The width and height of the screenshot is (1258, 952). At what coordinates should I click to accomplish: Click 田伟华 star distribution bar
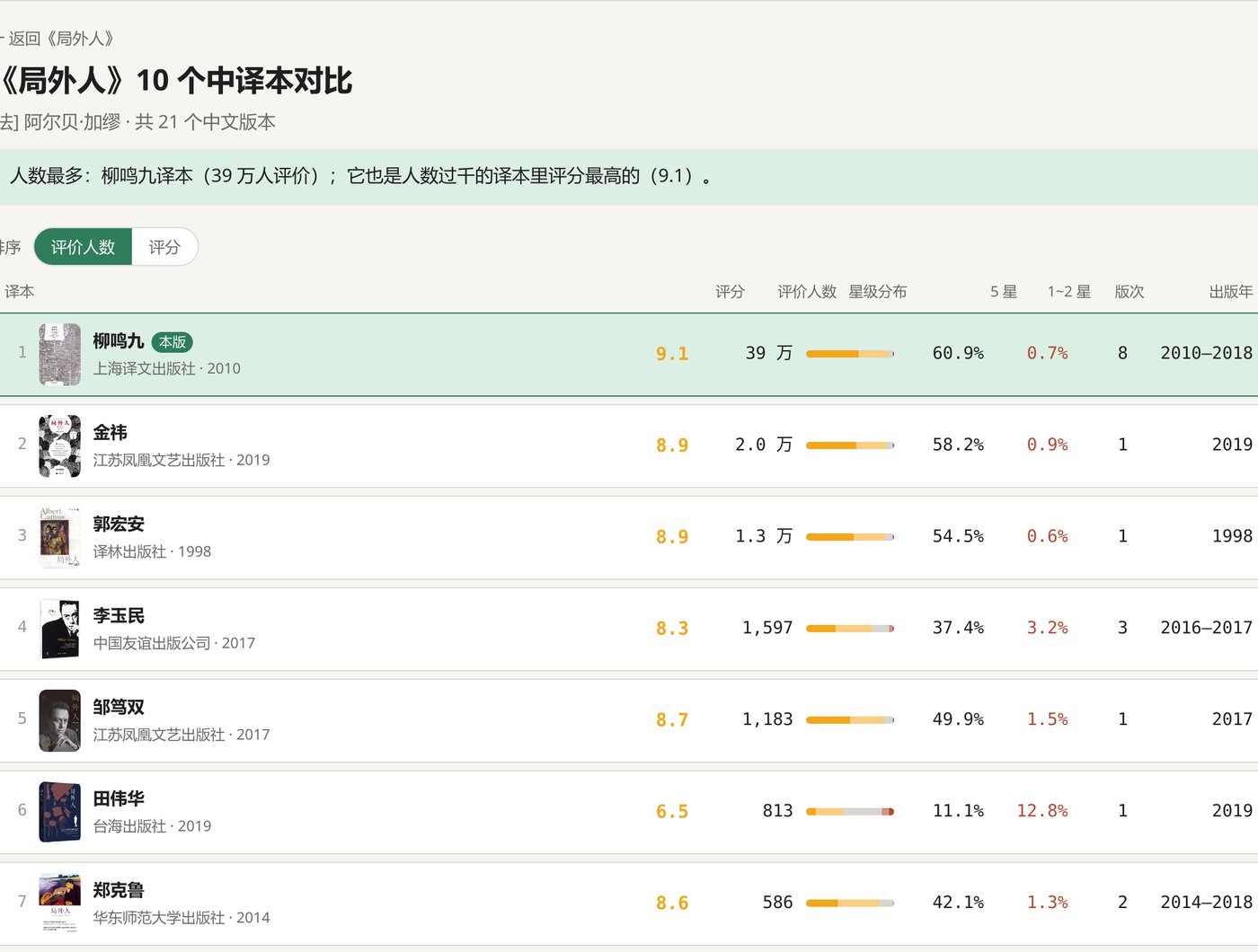850,812
